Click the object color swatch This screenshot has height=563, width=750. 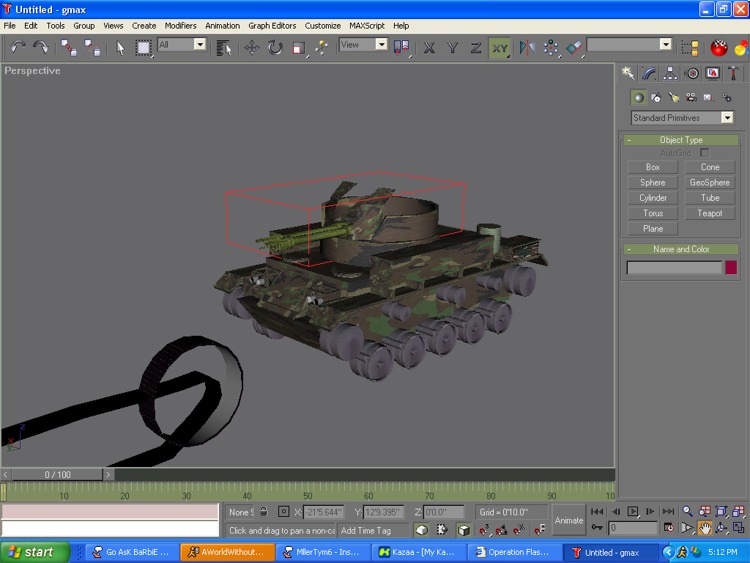tap(731, 268)
